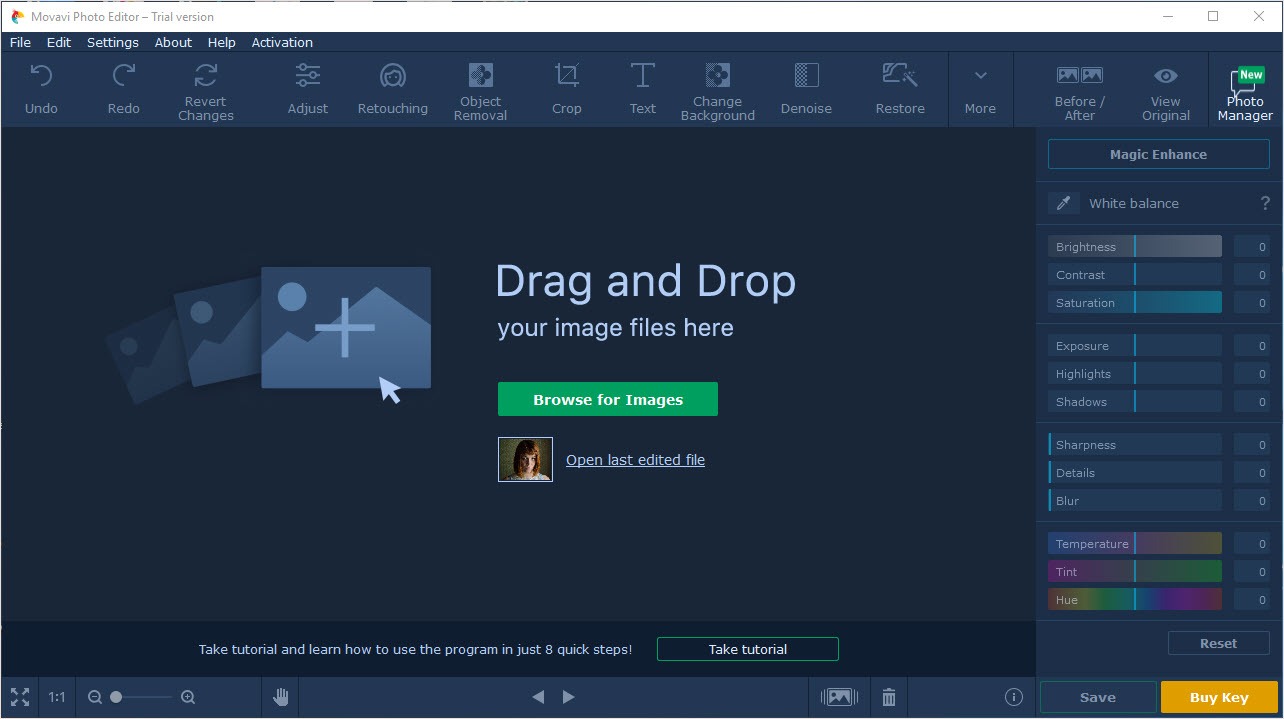This screenshot has height=719, width=1284.
Task: Click the zoom level slider handle
Action: point(116,697)
